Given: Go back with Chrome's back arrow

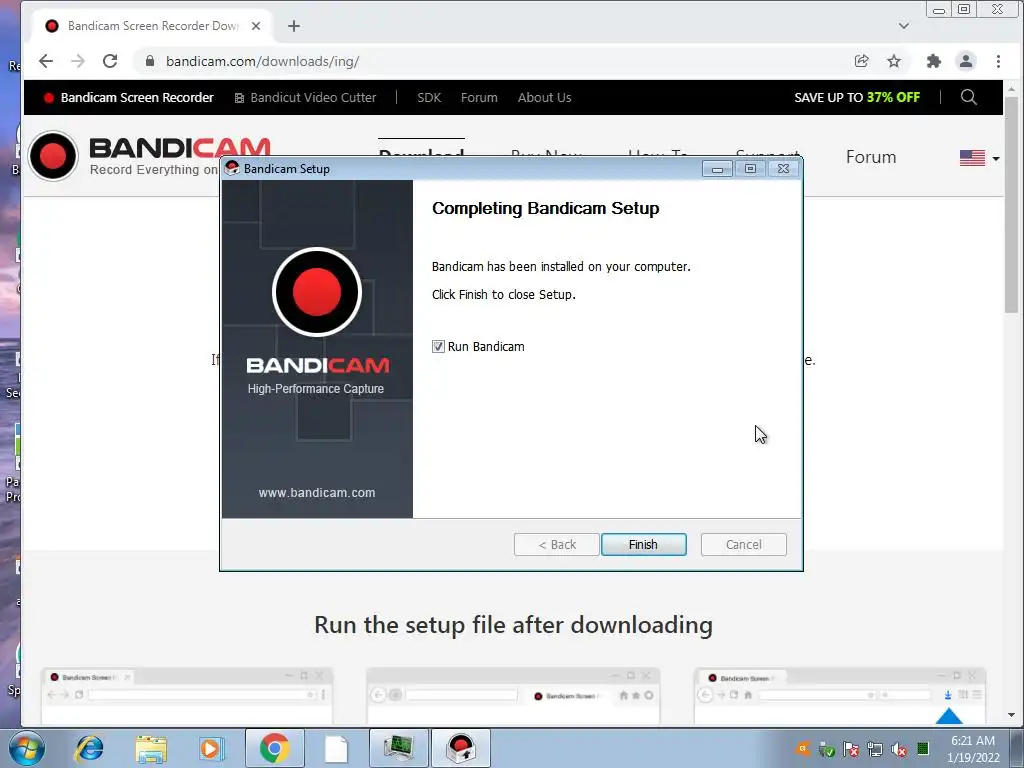Looking at the screenshot, I should pyautogui.click(x=46, y=61).
